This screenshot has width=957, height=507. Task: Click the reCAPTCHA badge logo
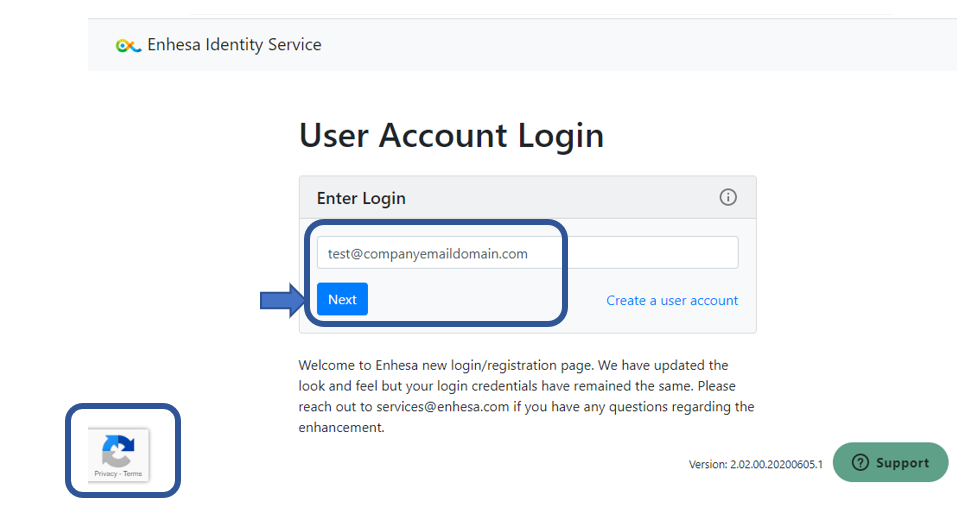pyautogui.click(x=118, y=451)
